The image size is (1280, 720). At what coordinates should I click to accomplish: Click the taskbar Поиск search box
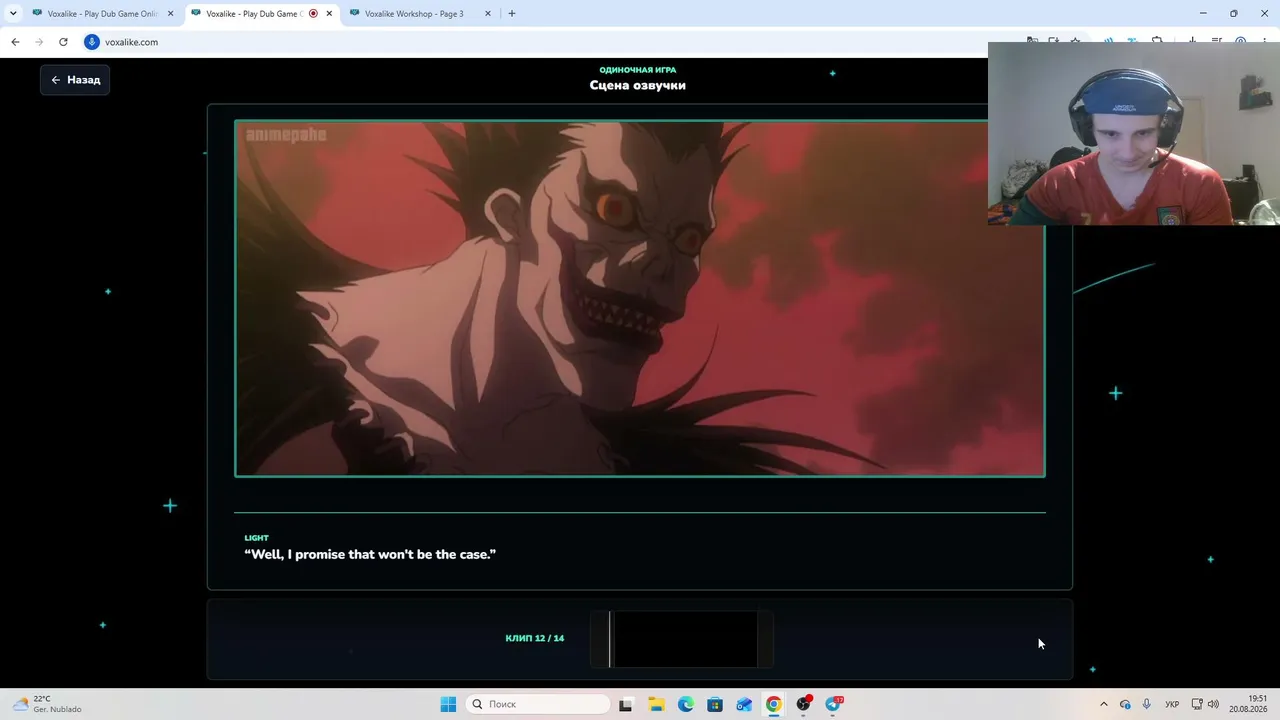point(539,704)
